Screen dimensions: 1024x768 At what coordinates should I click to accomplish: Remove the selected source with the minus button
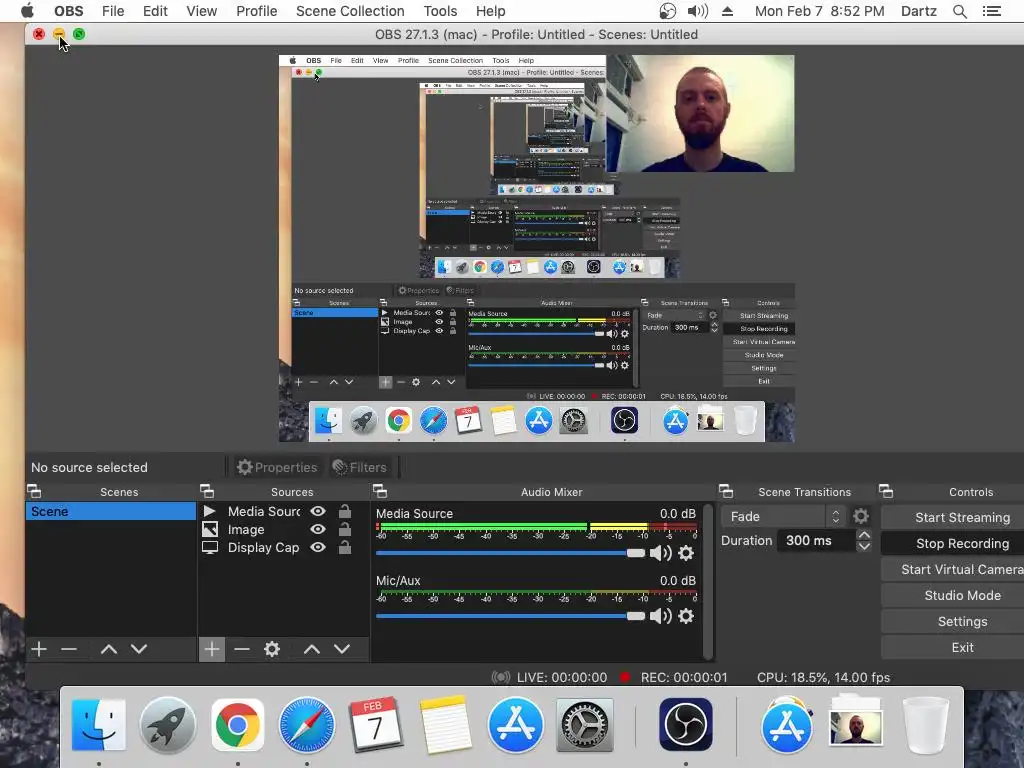242,649
